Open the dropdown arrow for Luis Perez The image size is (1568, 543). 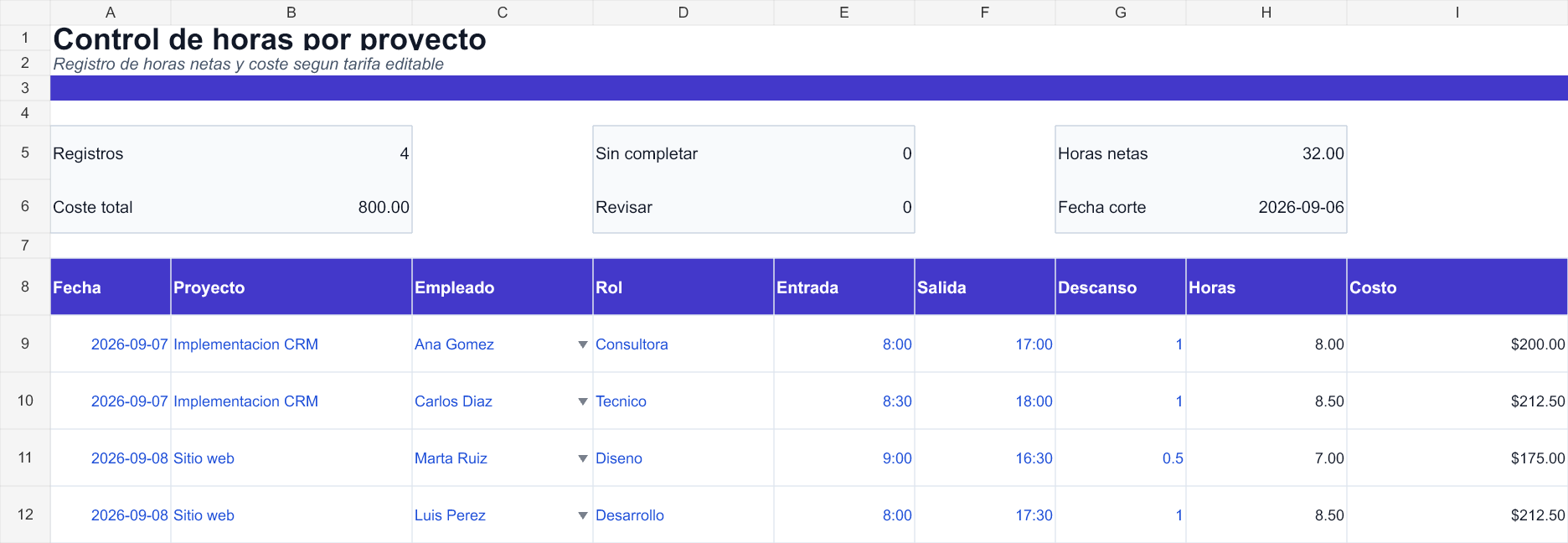583,515
